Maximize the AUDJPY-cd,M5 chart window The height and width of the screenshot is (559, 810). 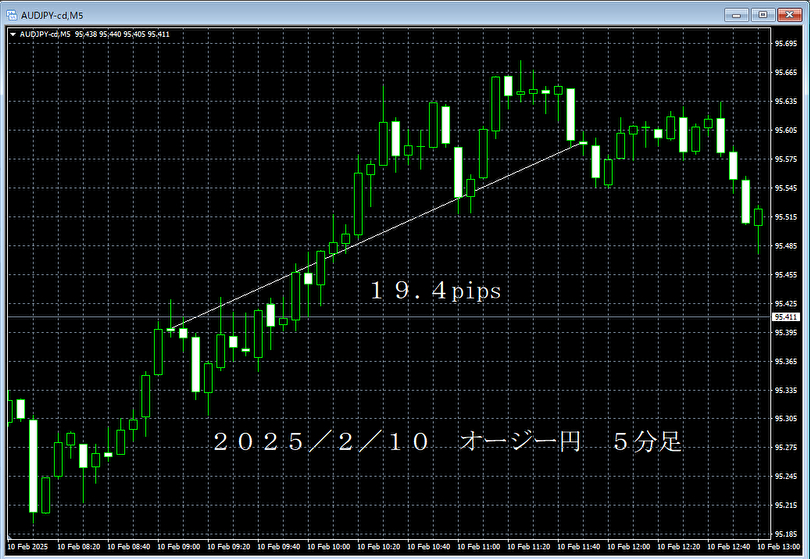pos(763,14)
